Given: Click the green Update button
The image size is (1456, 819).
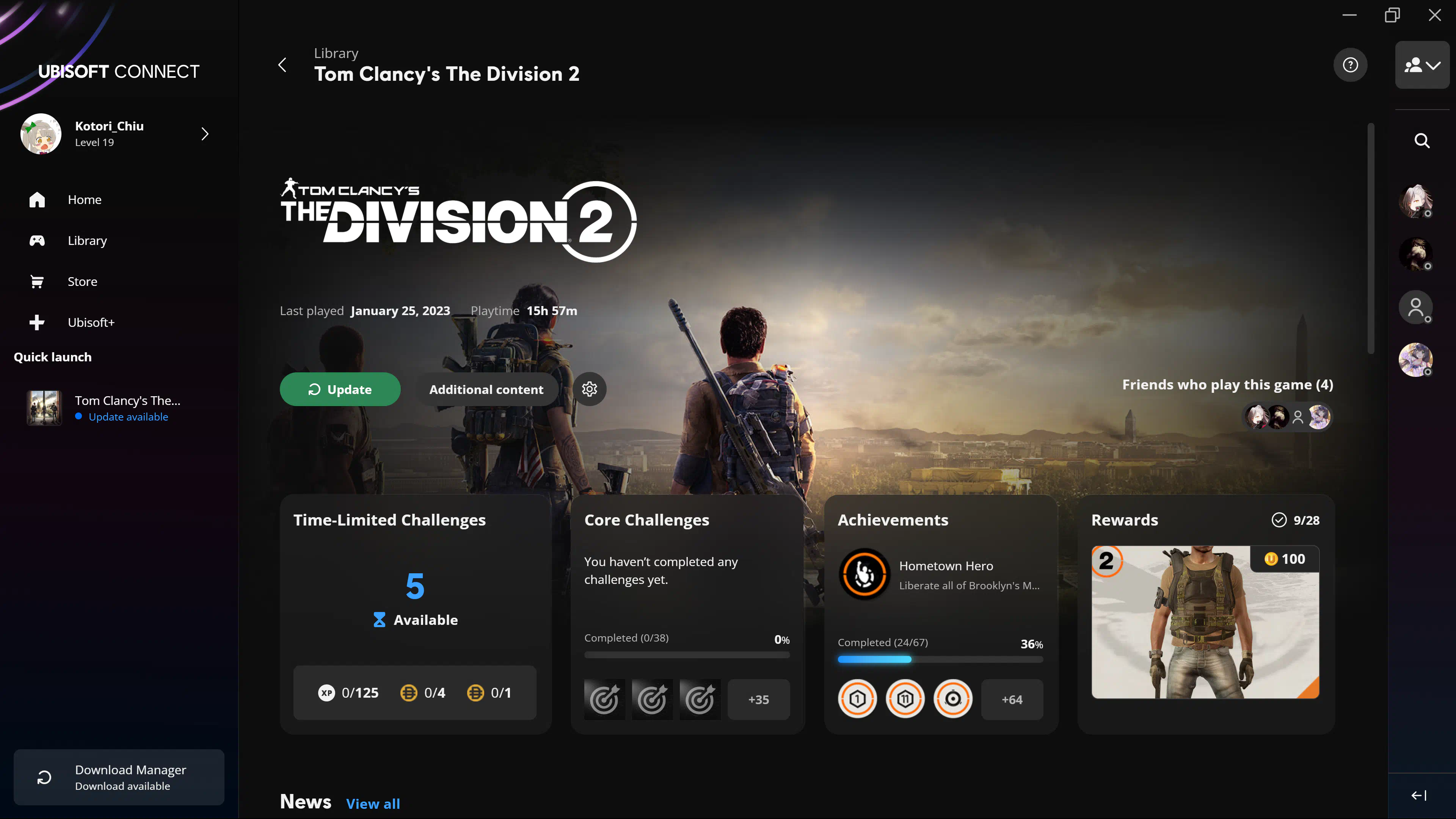Looking at the screenshot, I should pos(340,389).
